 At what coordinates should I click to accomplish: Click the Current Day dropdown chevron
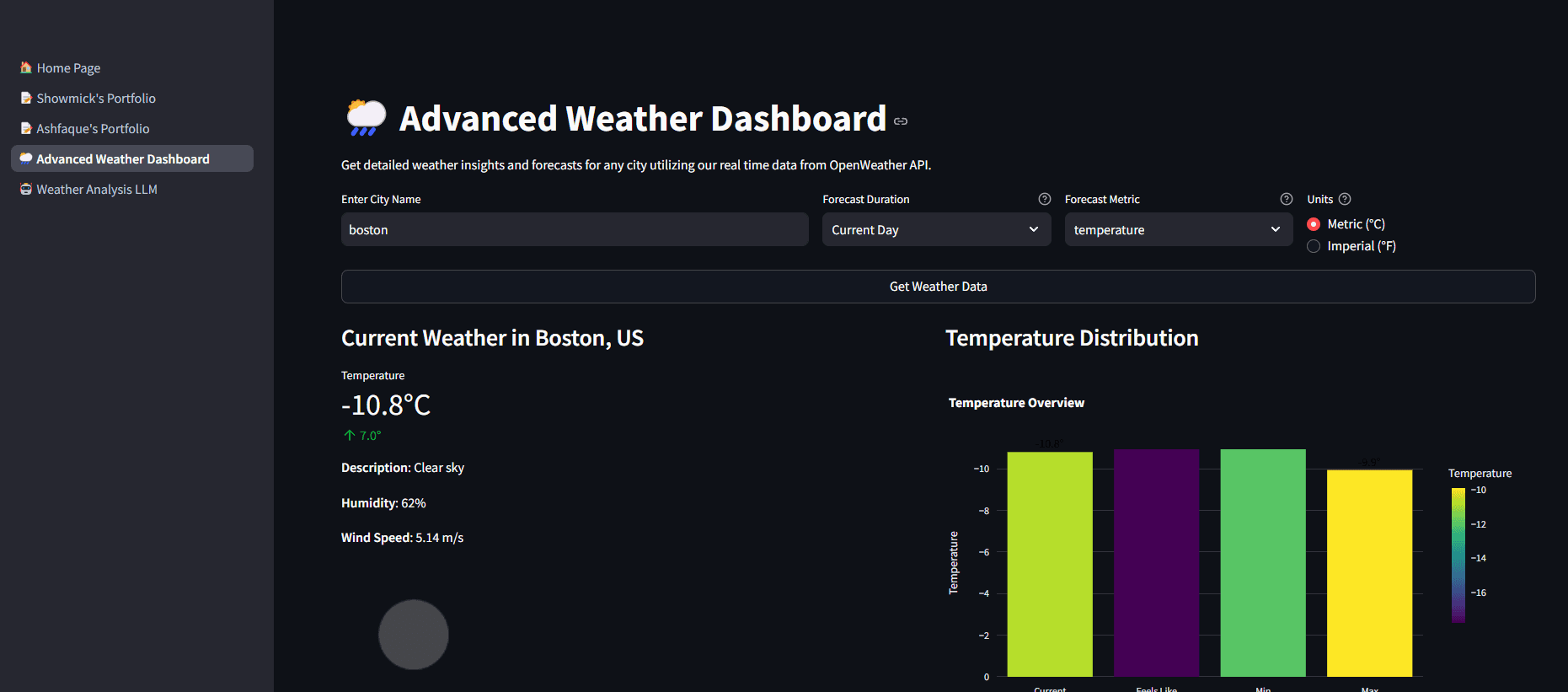pyautogui.click(x=1034, y=229)
